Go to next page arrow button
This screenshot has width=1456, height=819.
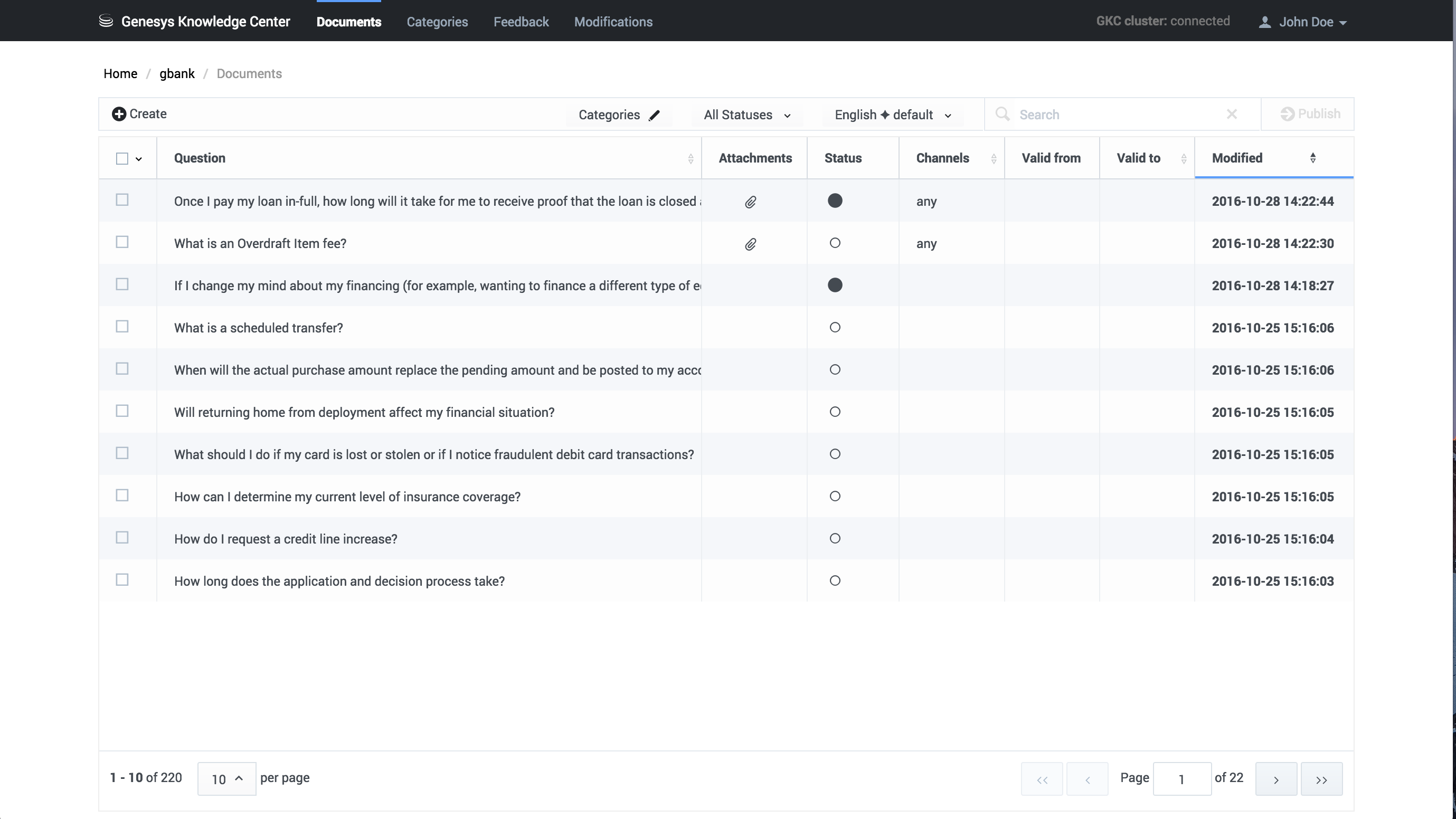pos(1275,779)
